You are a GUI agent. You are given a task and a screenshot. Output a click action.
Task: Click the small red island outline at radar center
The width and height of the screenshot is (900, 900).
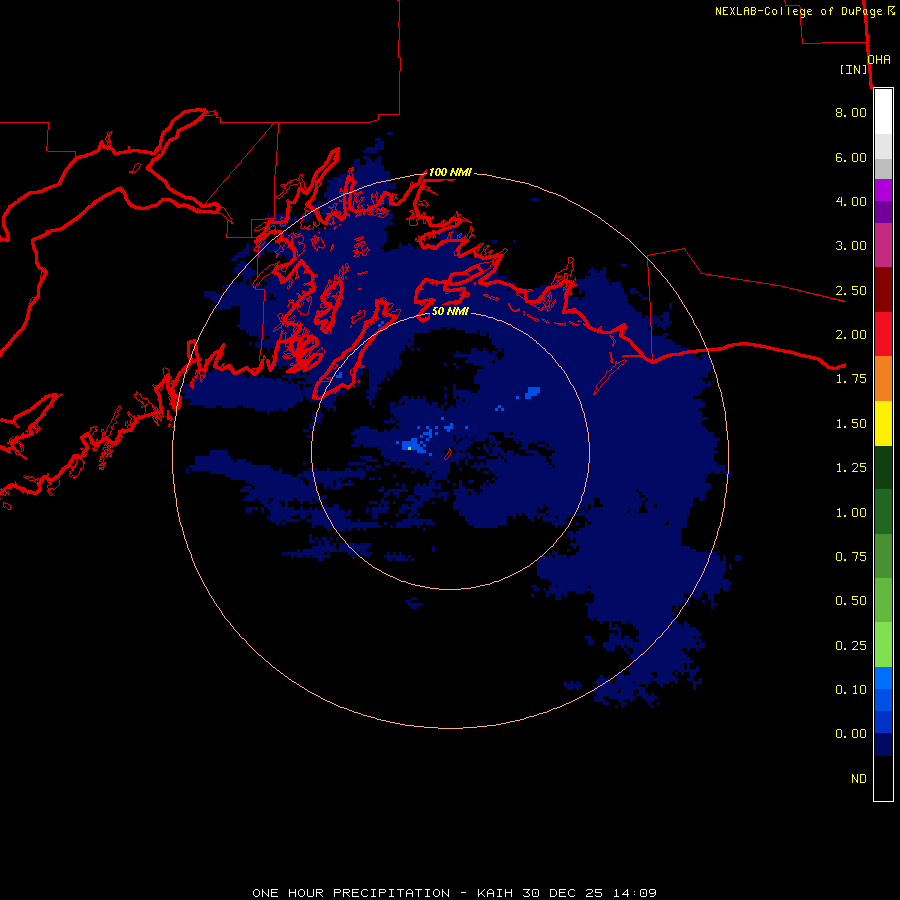click(448, 454)
